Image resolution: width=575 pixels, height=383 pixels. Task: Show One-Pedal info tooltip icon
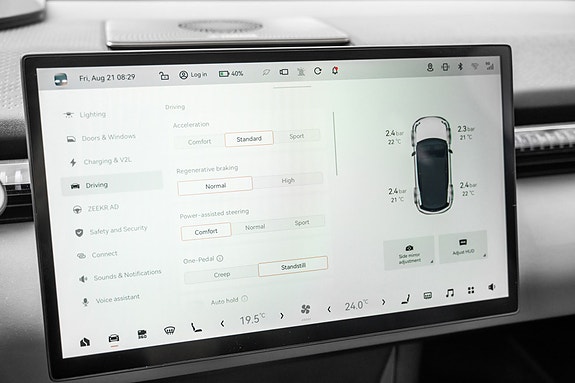(x=220, y=259)
